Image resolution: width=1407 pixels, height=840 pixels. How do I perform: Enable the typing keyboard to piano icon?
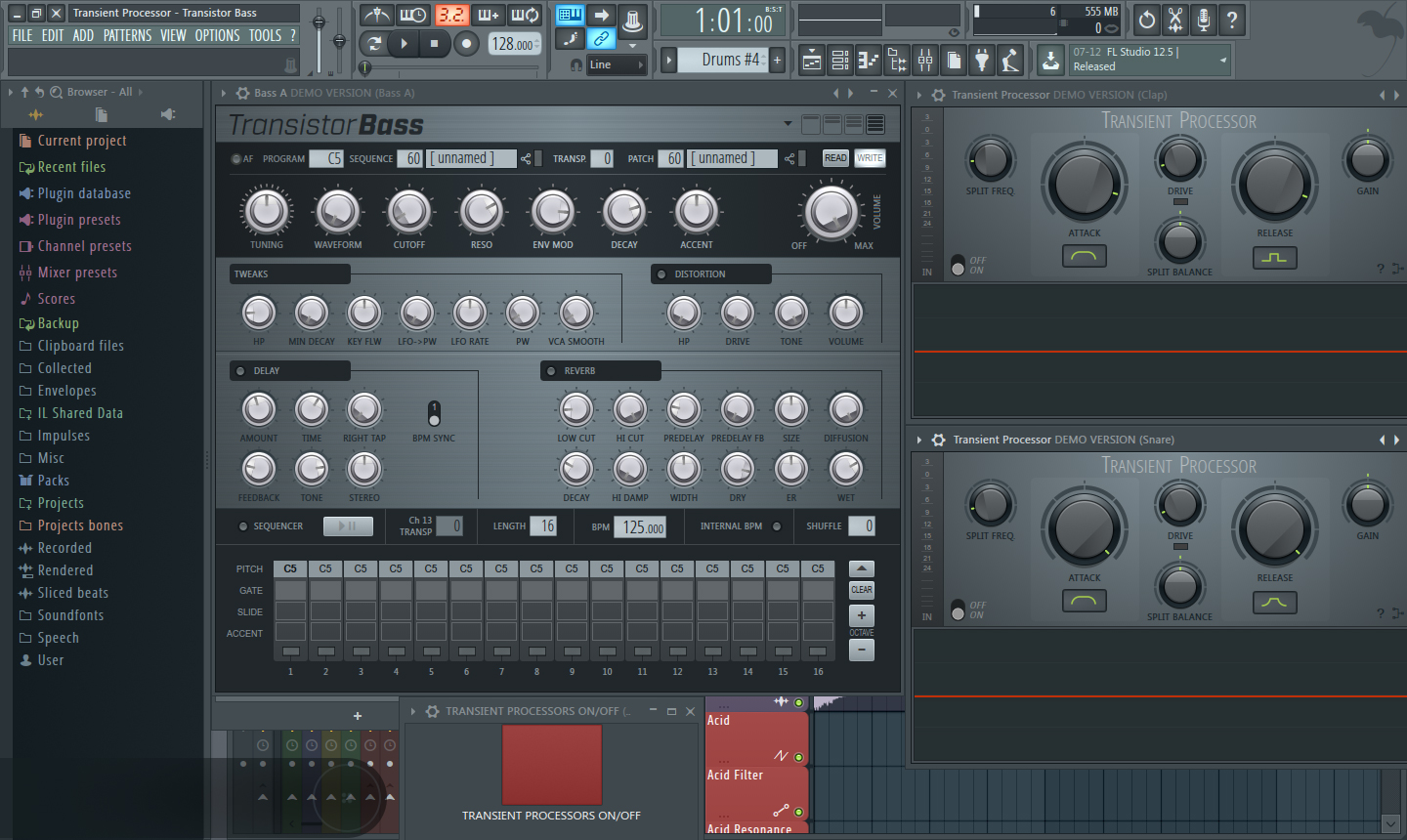pos(570,15)
